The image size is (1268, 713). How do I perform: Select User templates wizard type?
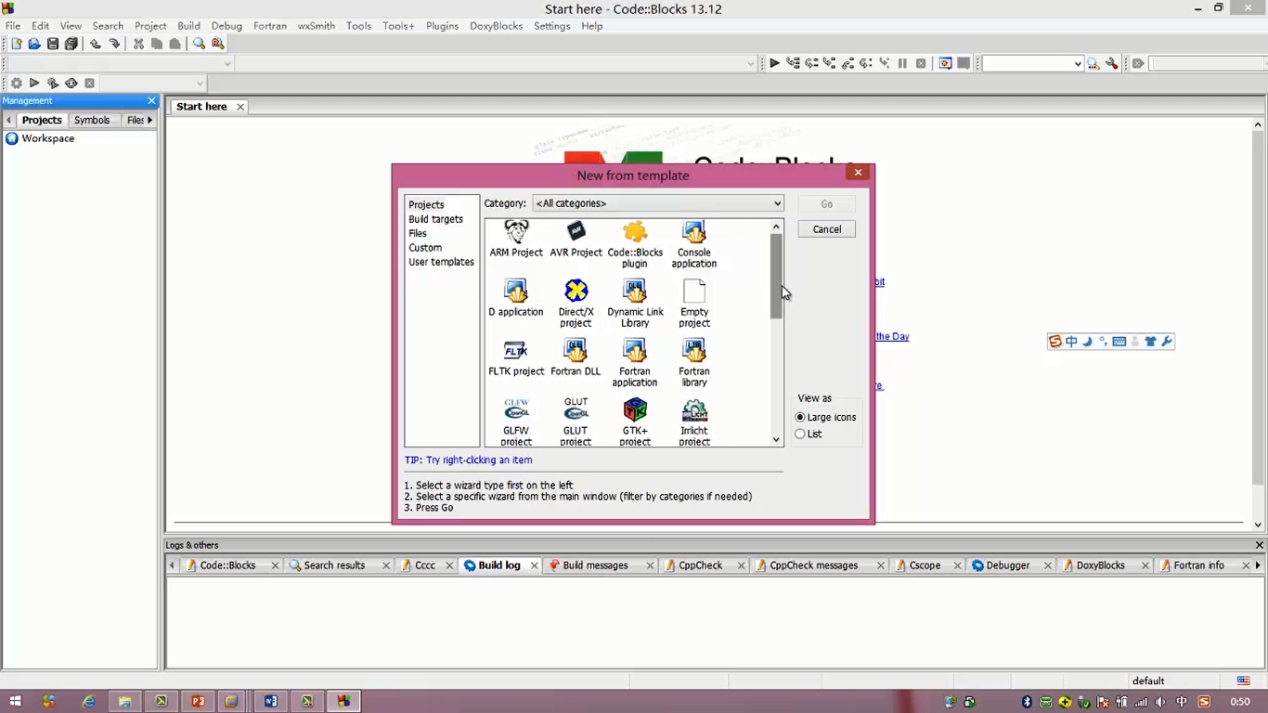click(x=441, y=262)
